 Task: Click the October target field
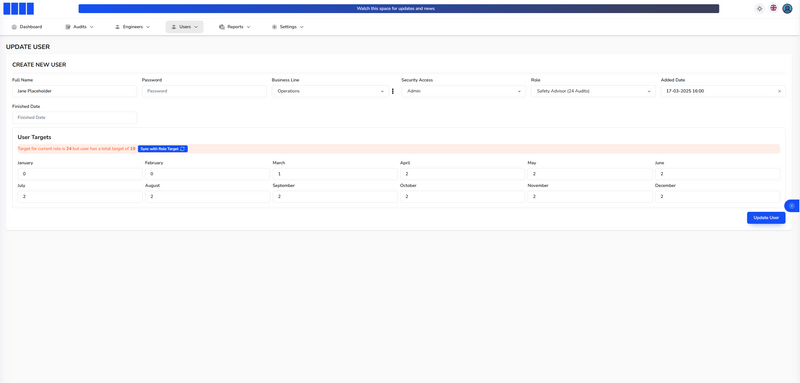click(462, 196)
